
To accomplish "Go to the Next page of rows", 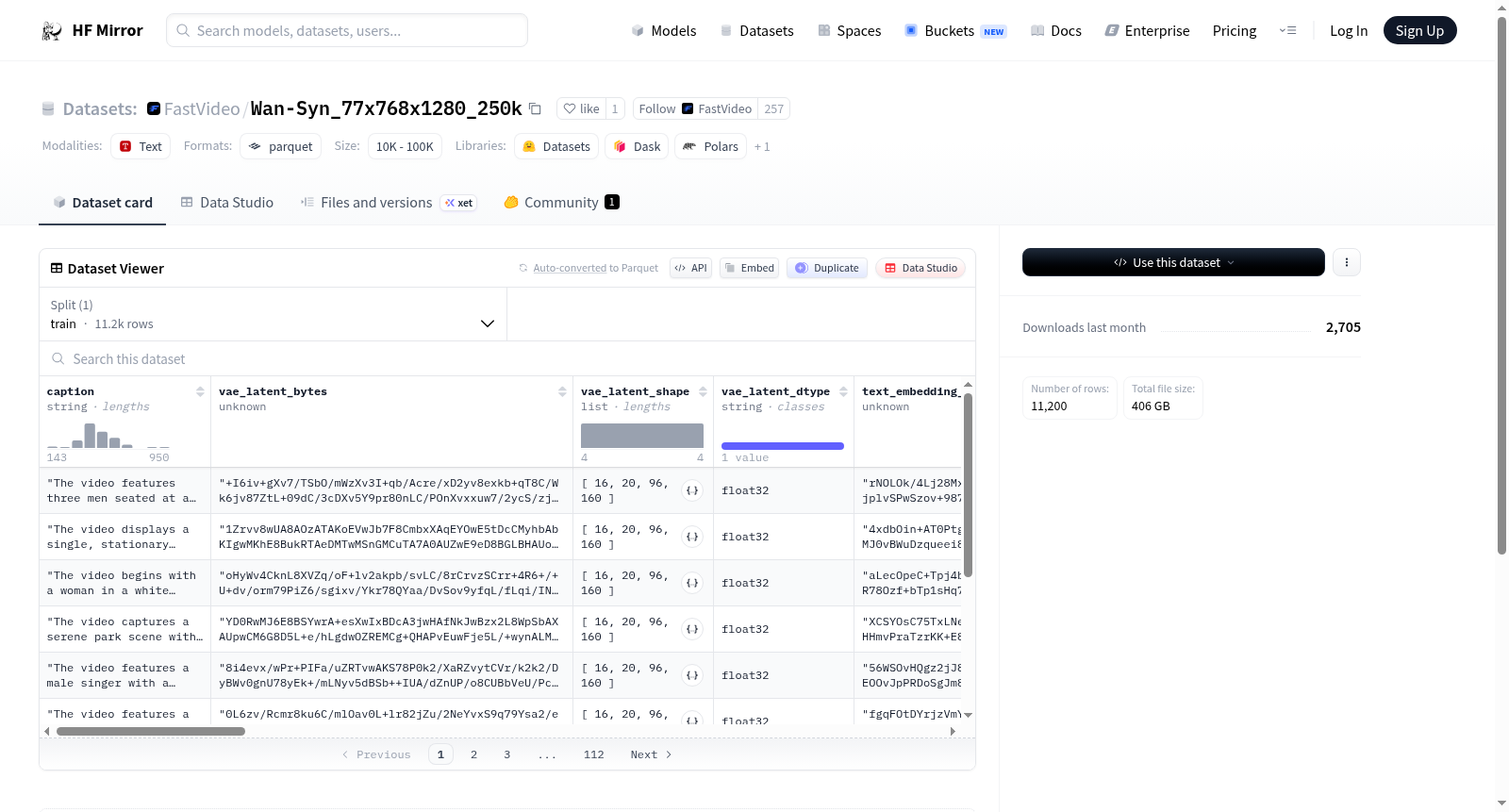I will pos(651,754).
